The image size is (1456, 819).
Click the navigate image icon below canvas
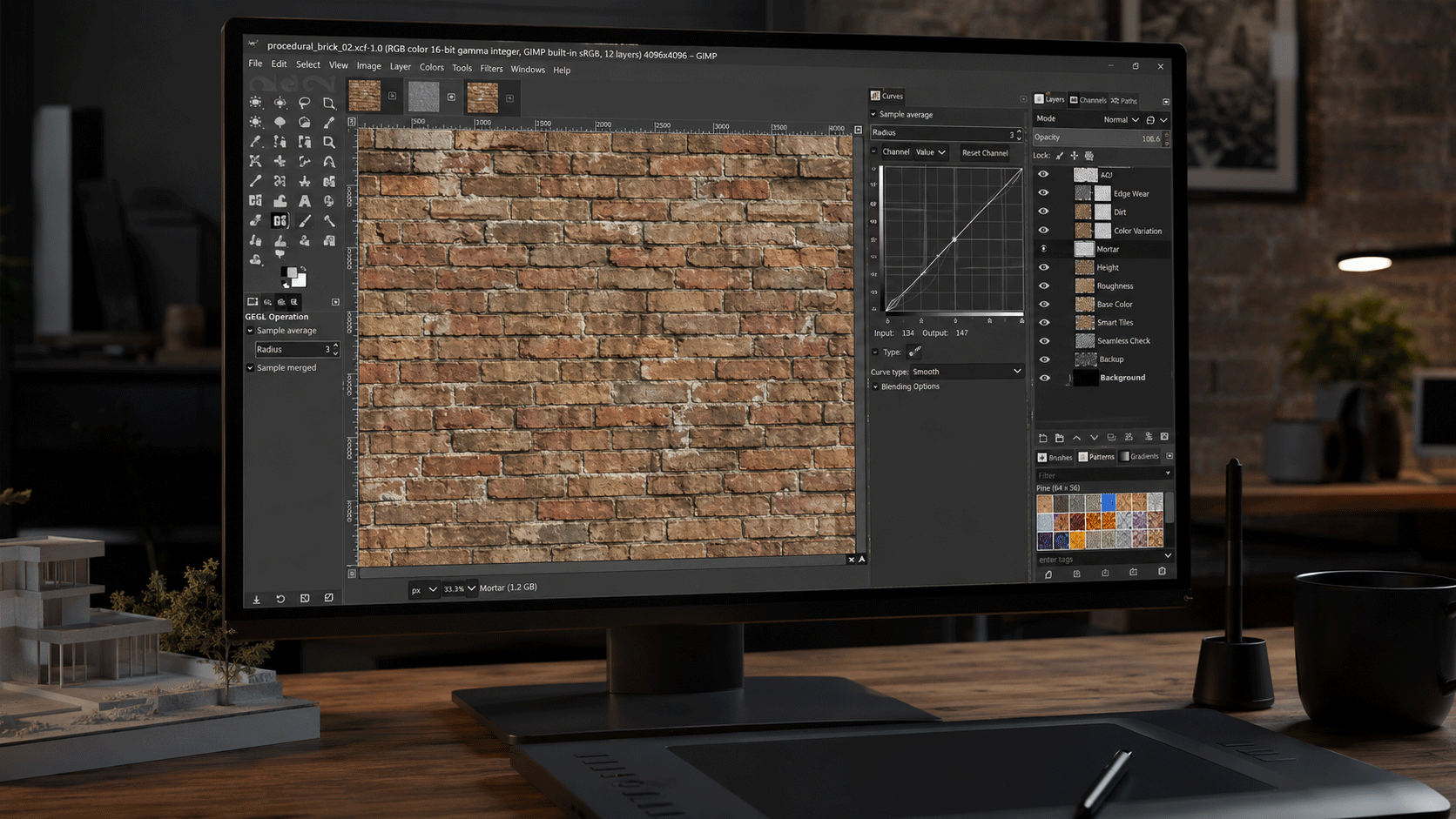tap(862, 560)
